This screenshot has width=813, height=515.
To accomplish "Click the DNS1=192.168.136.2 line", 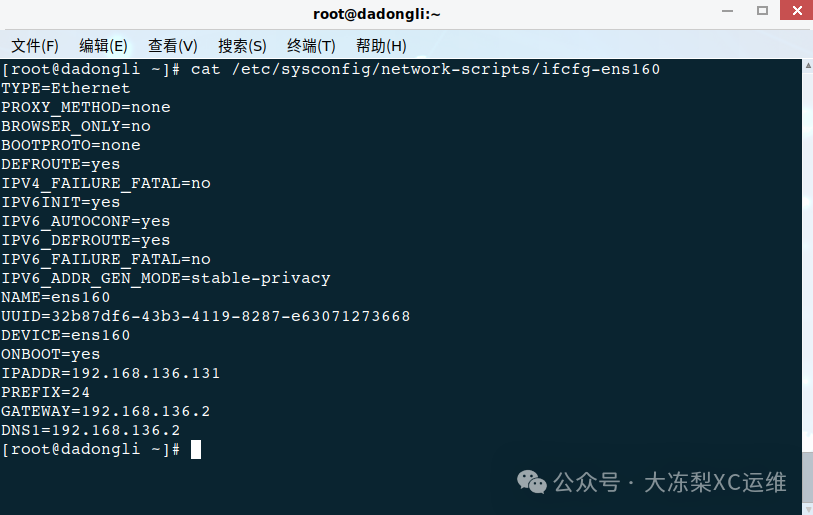I will [x=91, y=430].
